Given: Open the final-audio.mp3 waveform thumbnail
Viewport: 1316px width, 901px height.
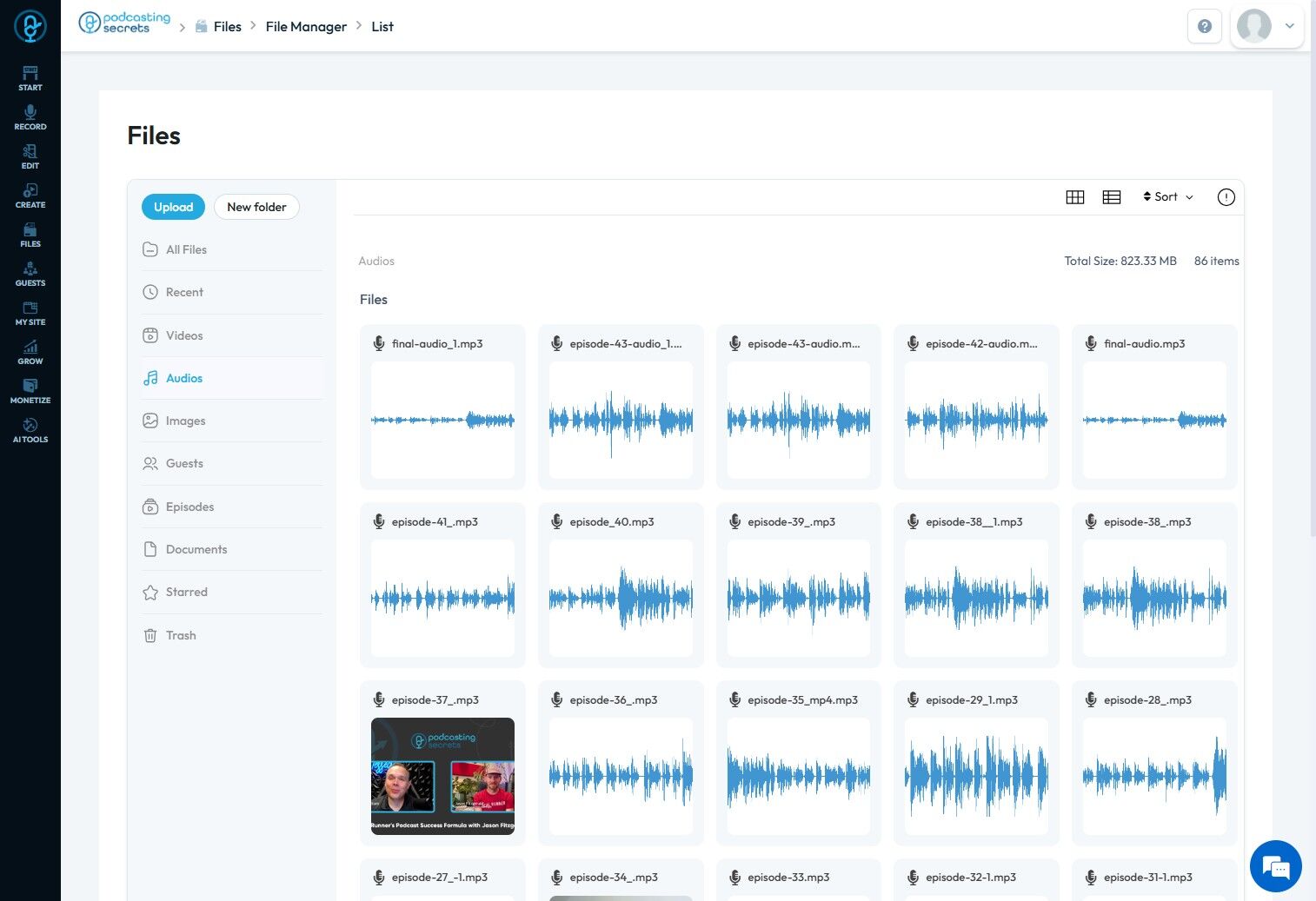Looking at the screenshot, I should [1154, 421].
